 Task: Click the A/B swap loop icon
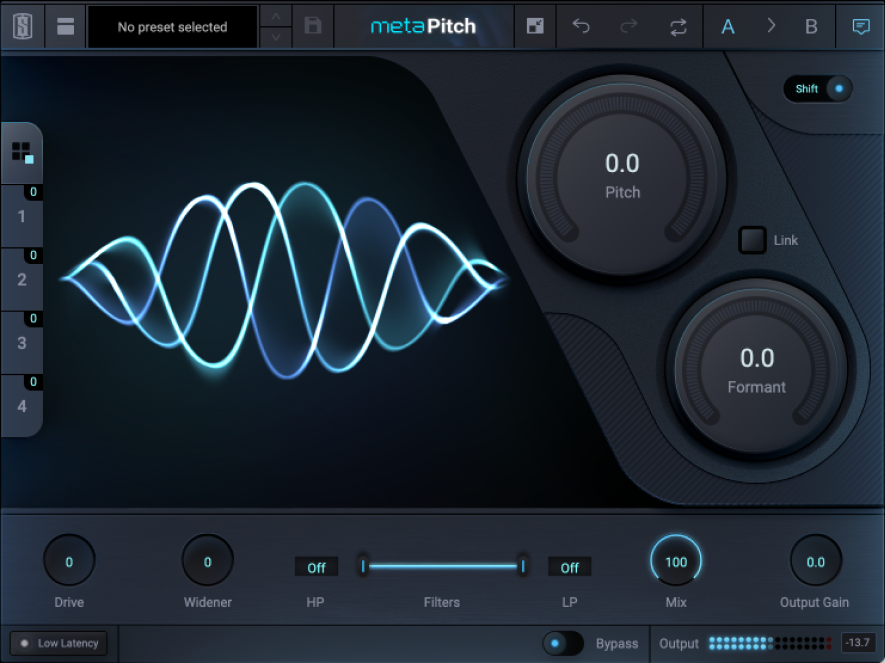pos(678,27)
